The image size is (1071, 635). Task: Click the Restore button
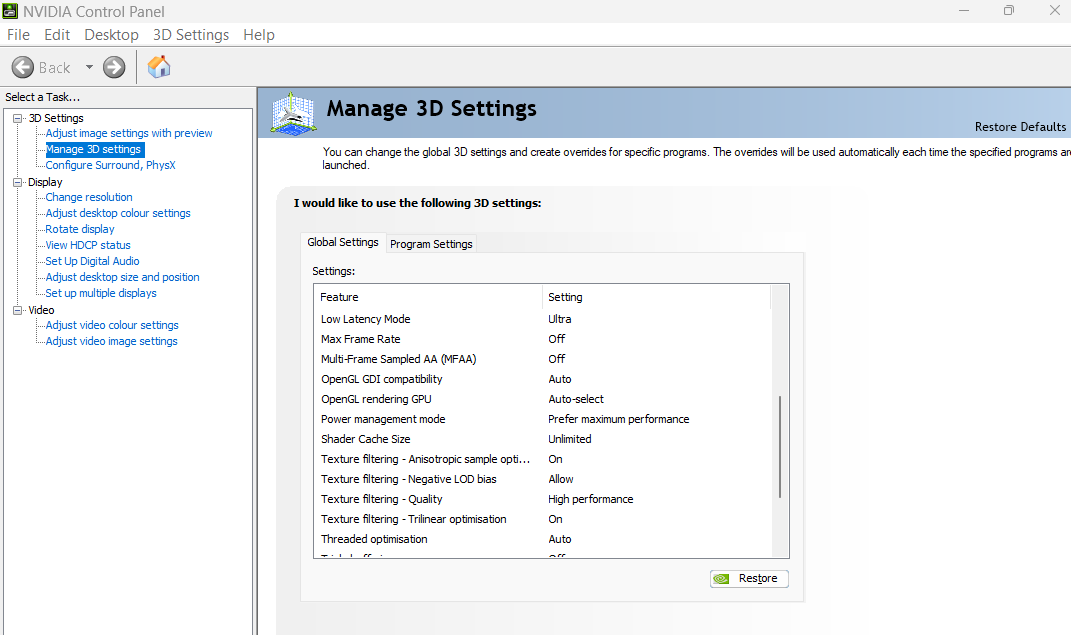tap(749, 579)
